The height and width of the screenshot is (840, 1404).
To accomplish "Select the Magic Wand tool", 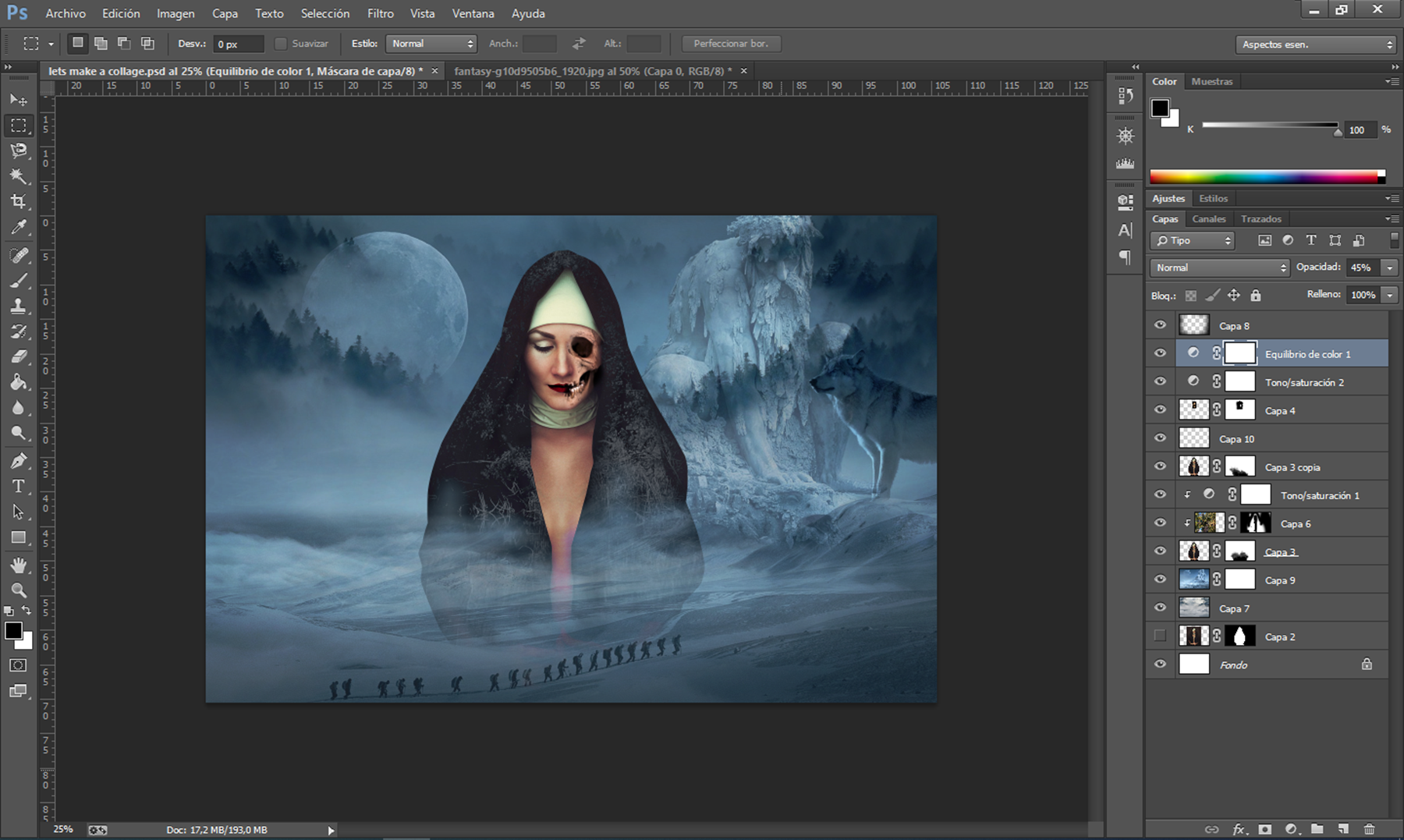I will 19,175.
